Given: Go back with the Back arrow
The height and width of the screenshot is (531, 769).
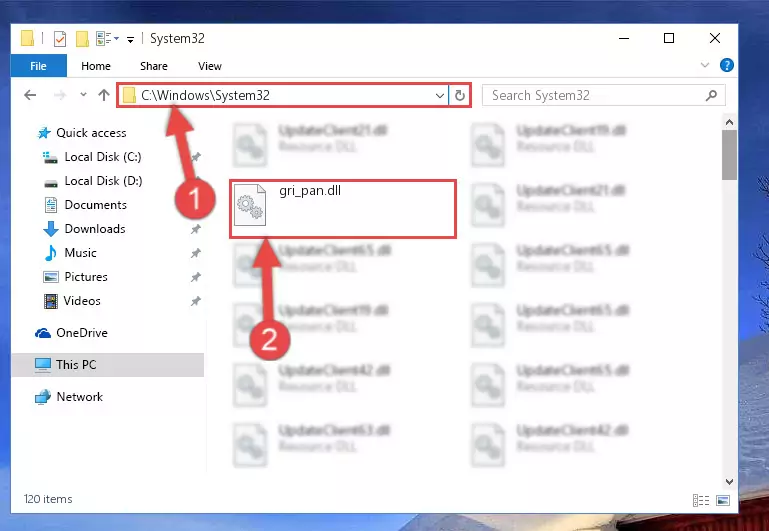Looking at the screenshot, I should [30, 95].
